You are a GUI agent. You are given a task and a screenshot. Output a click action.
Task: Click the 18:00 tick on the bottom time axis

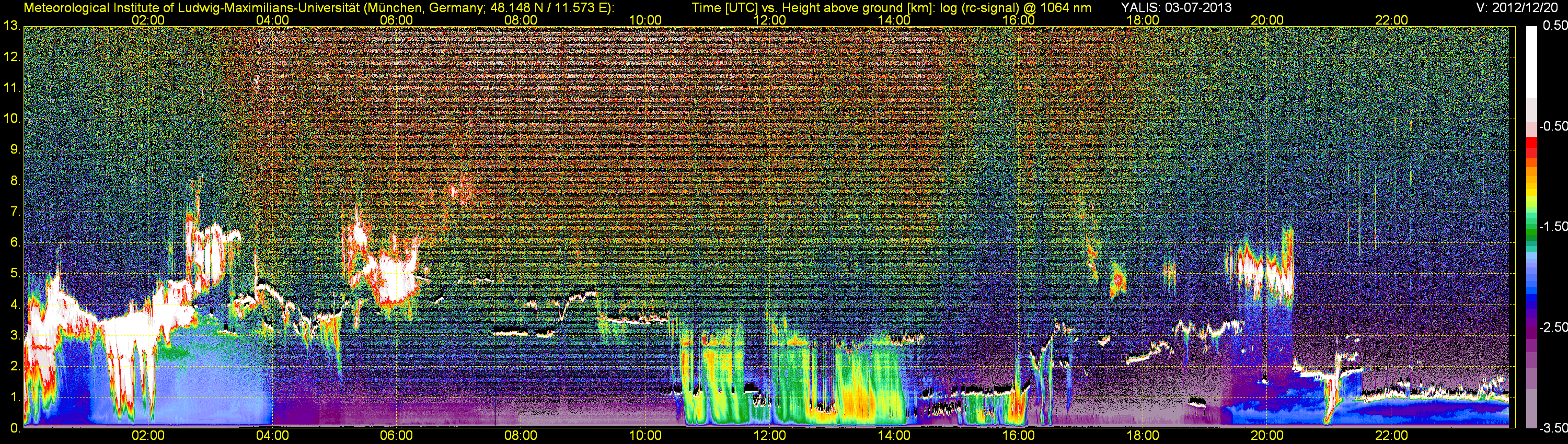pyautogui.click(x=1143, y=436)
